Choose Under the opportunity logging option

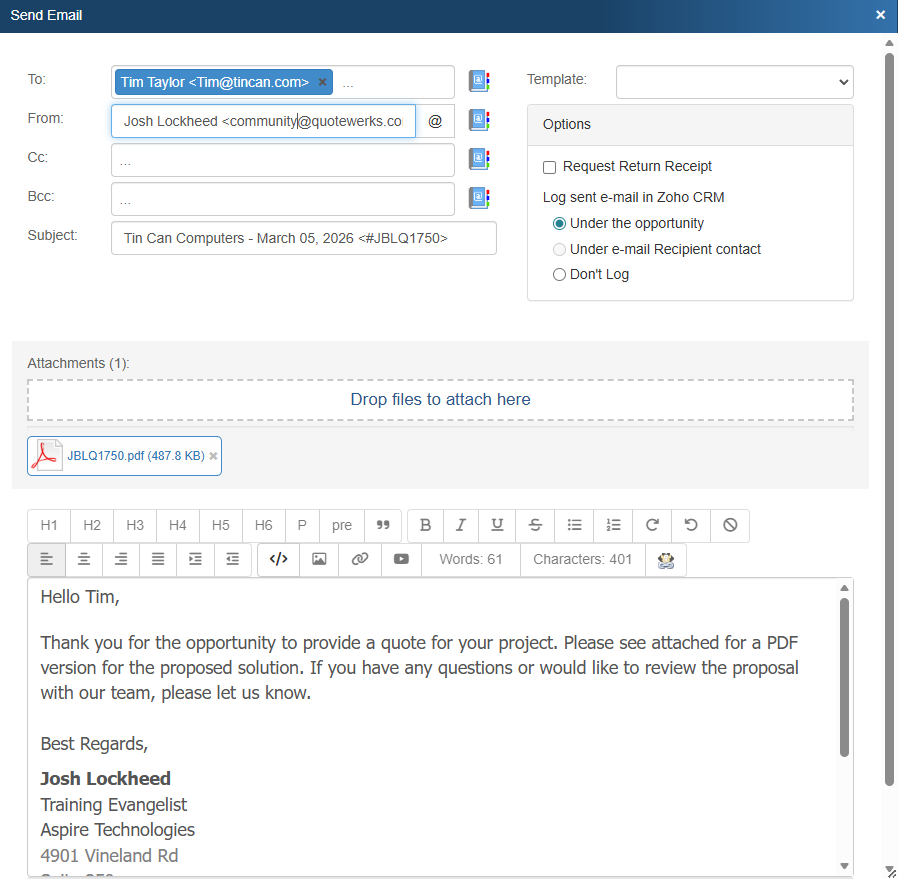559,224
